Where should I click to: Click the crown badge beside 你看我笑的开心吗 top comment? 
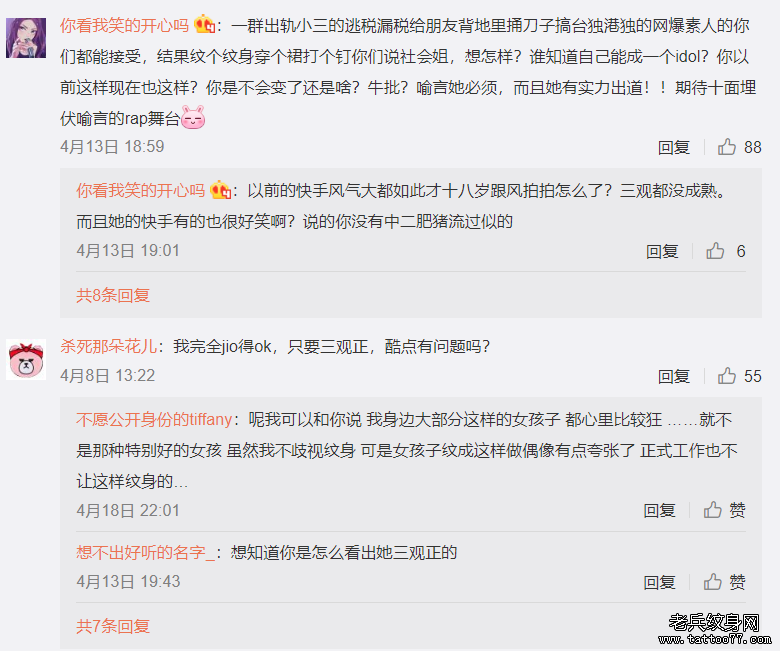click(204, 24)
